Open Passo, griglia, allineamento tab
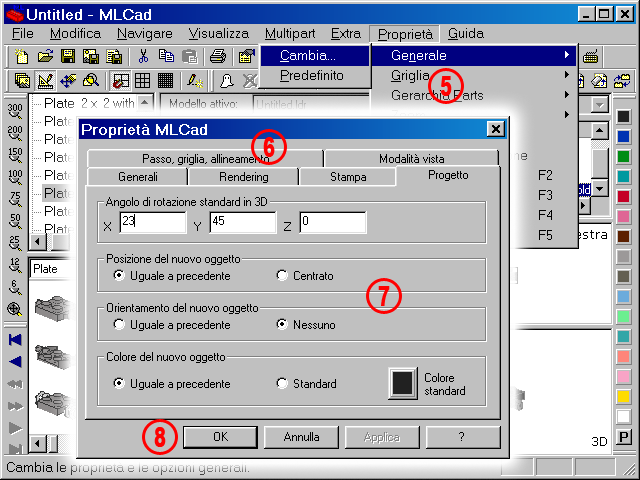This screenshot has width=640, height=480. (x=205, y=158)
